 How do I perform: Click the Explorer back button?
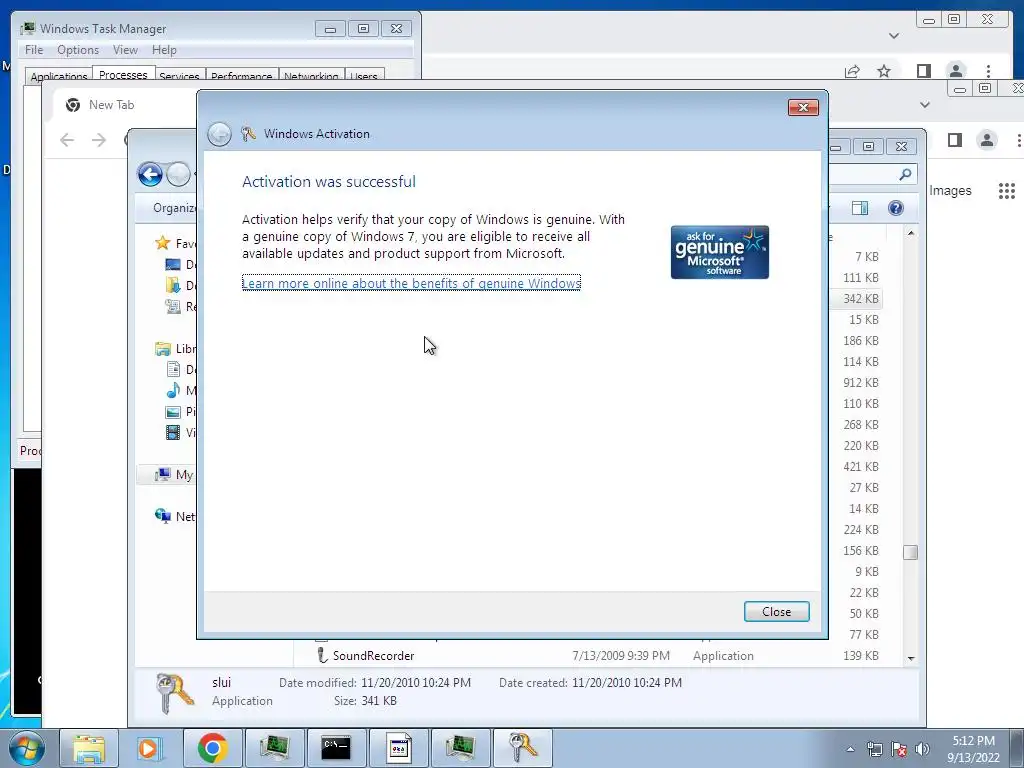pyautogui.click(x=150, y=174)
